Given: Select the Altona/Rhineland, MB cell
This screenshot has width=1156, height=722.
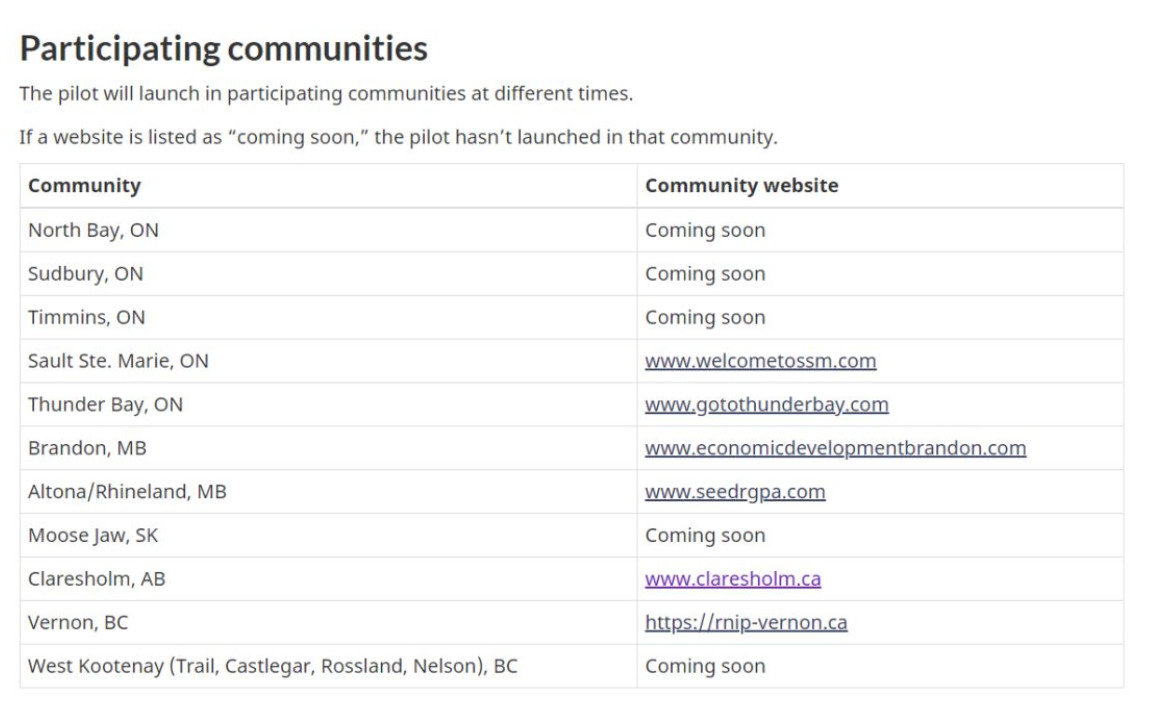Looking at the screenshot, I should [x=127, y=492].
